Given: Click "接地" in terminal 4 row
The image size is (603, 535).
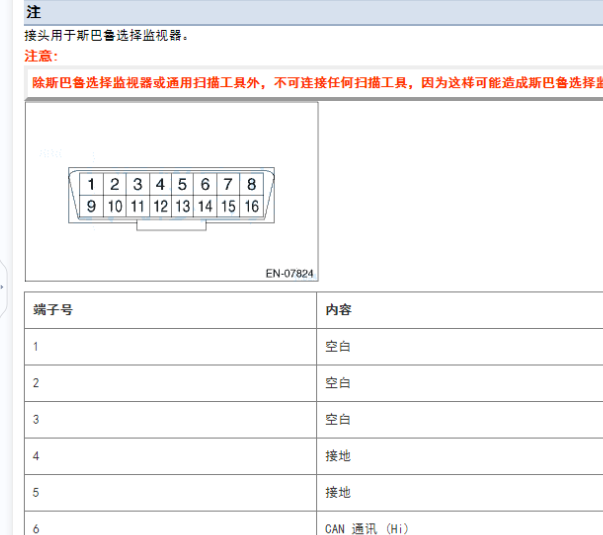Looking at the screenshot, I should [338, 456].
